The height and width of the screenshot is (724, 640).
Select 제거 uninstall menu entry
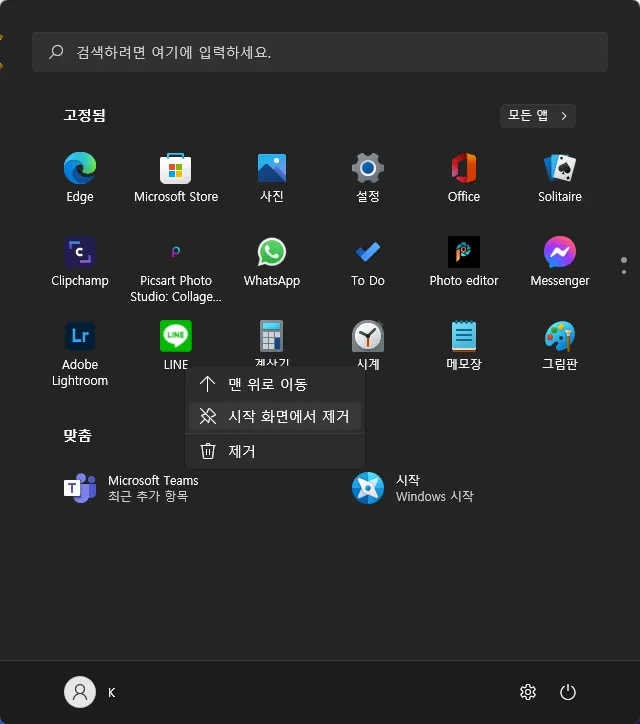(275, 451)
